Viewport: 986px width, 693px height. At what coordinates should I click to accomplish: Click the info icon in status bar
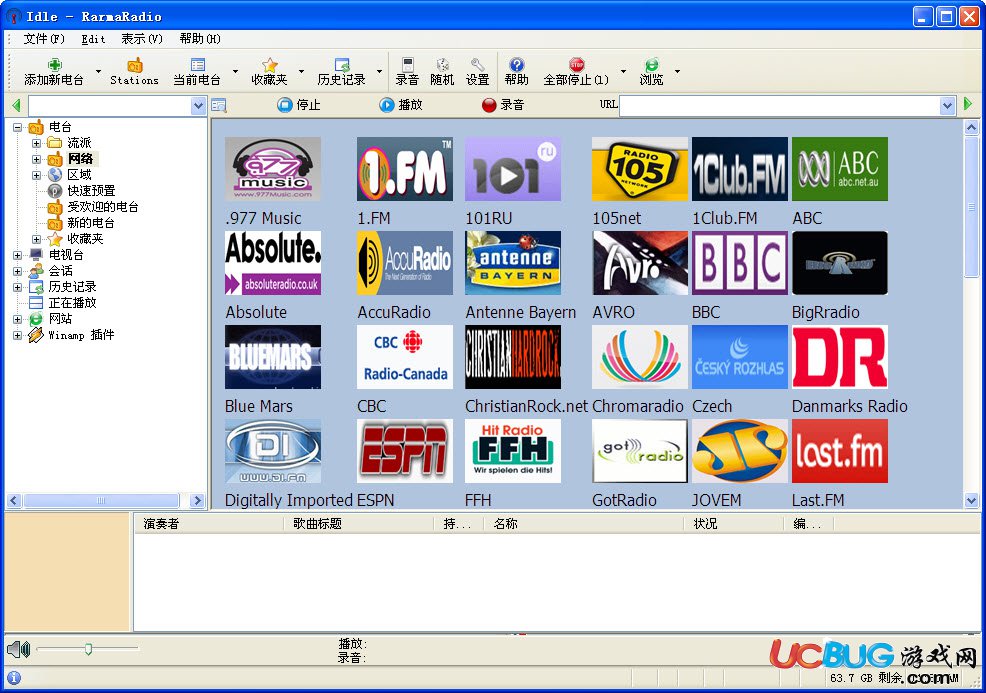(13, 677)
